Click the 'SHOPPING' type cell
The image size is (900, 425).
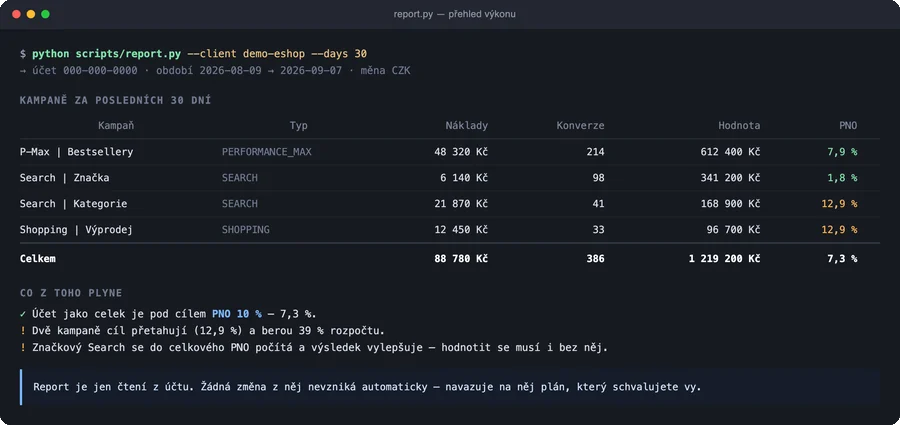tap(246, 229)
